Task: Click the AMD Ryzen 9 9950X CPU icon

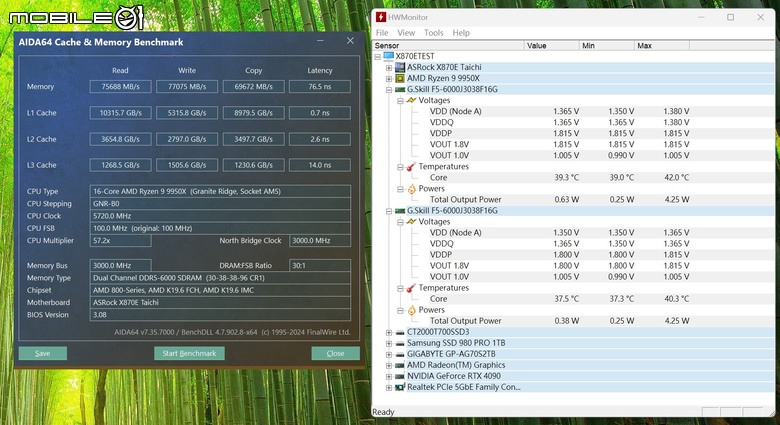Action: pyautogui.click(x=400, y=78)
